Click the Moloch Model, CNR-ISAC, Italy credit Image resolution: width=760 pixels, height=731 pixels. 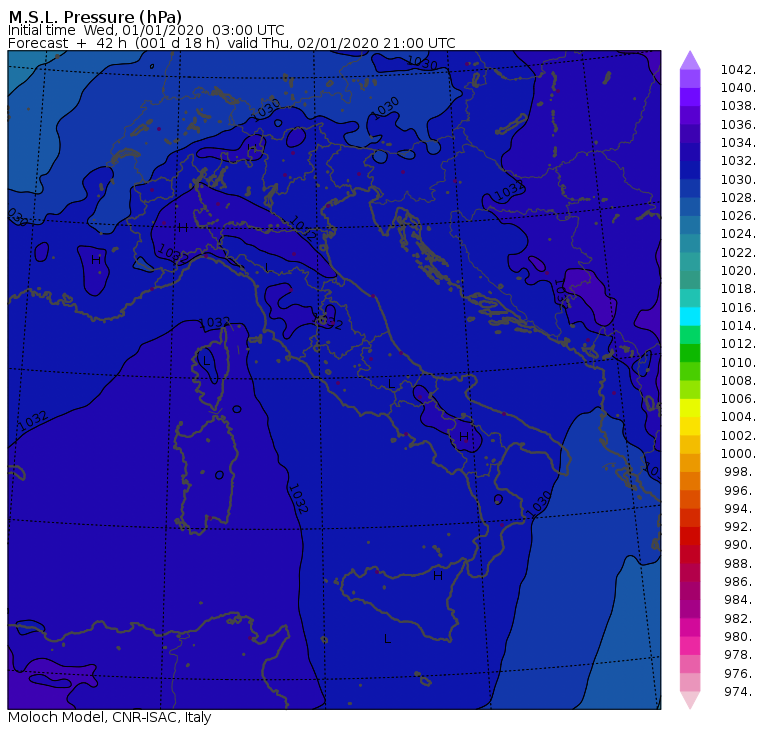110,717
